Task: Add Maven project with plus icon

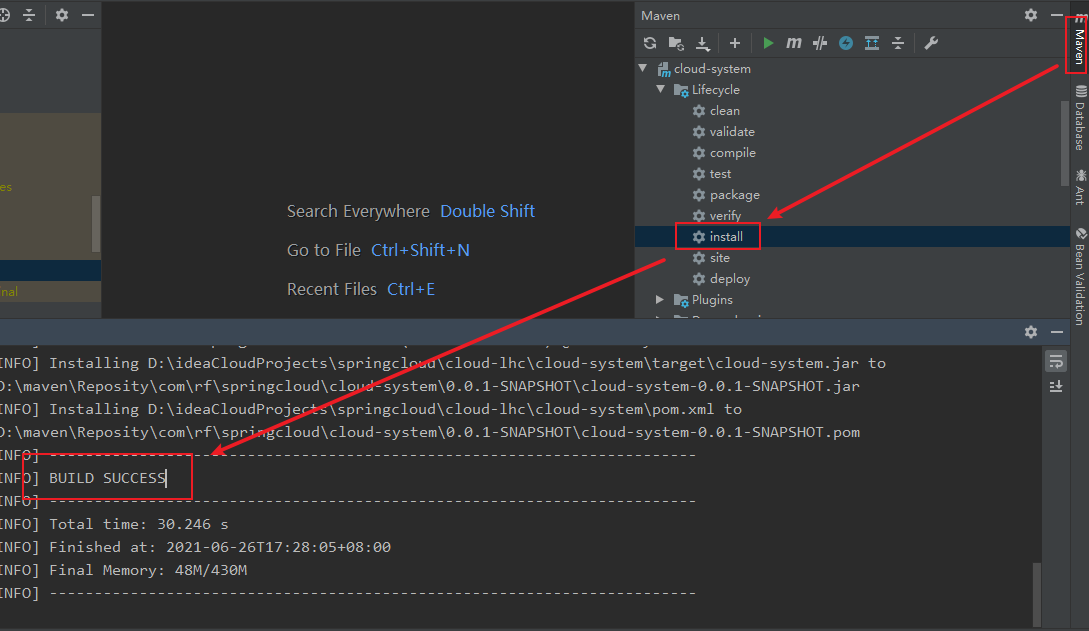Action: coord(735,43)
